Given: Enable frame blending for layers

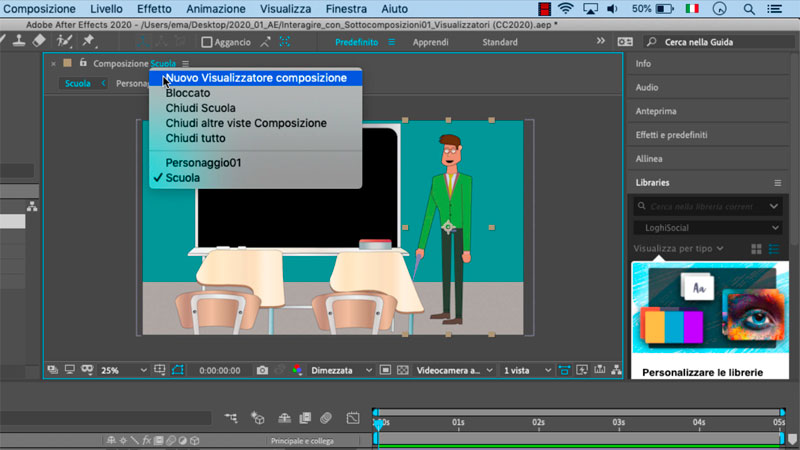Looking at the screenshot, I should click(305, 418).
